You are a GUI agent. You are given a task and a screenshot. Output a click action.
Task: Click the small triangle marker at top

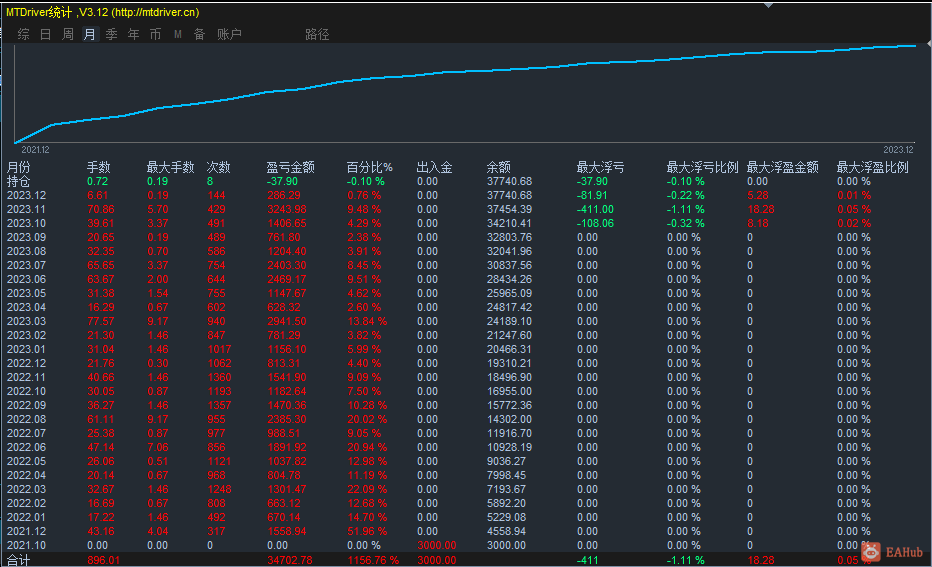click(x=767, y=4)
